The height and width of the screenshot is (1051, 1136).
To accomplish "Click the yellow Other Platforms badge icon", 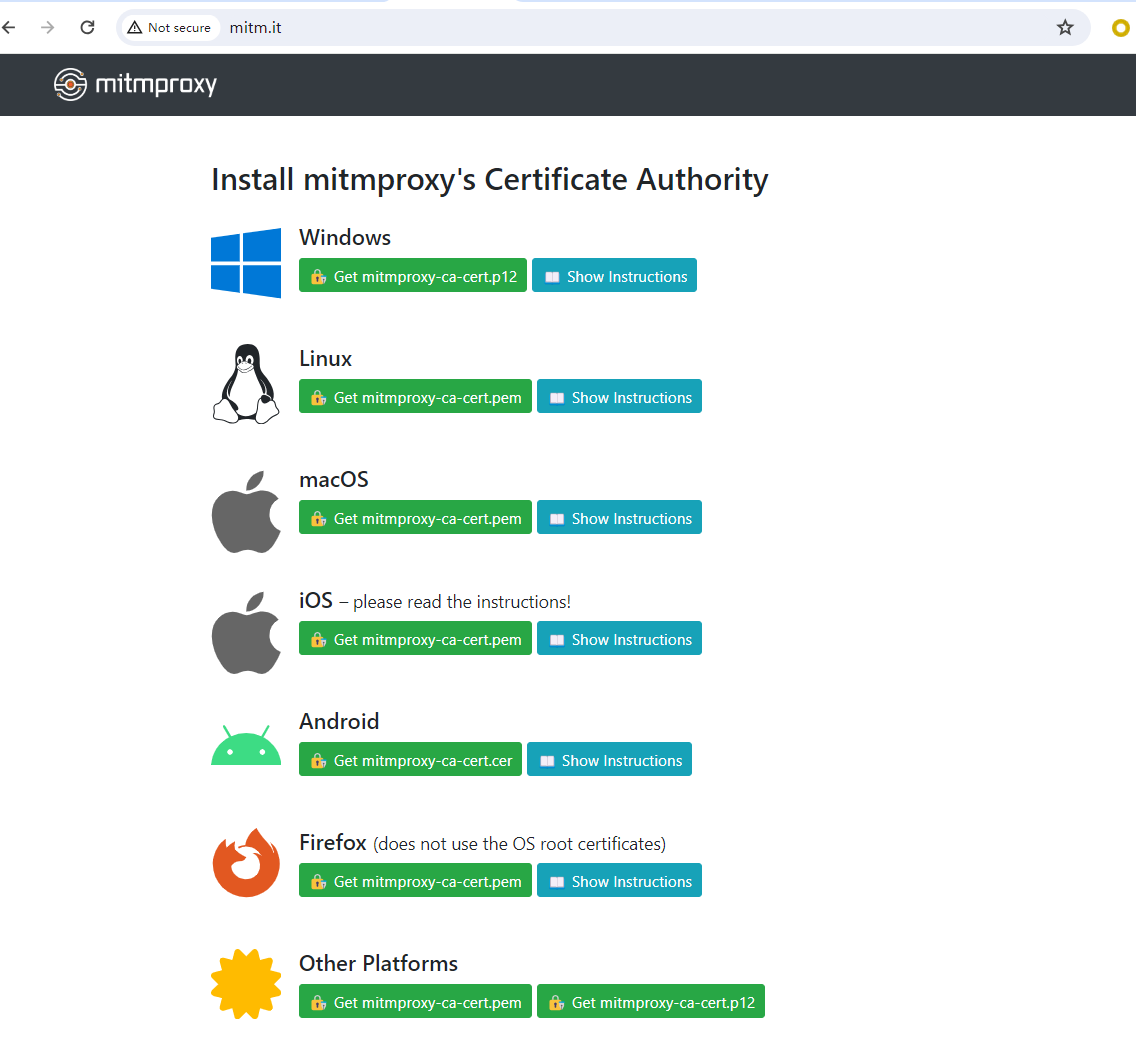I will [x=246, y=983].
